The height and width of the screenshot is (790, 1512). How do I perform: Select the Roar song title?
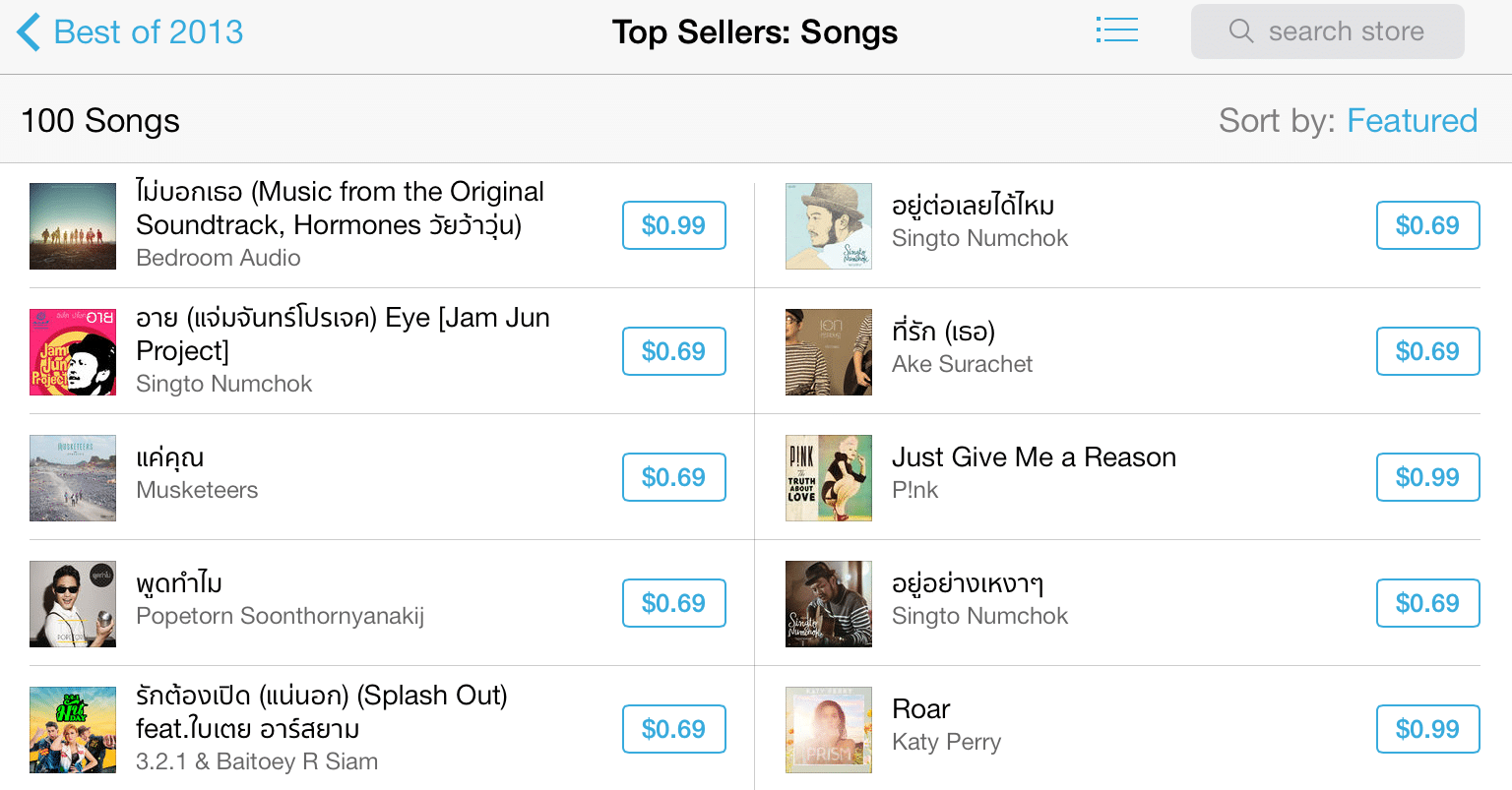point(921,709)
